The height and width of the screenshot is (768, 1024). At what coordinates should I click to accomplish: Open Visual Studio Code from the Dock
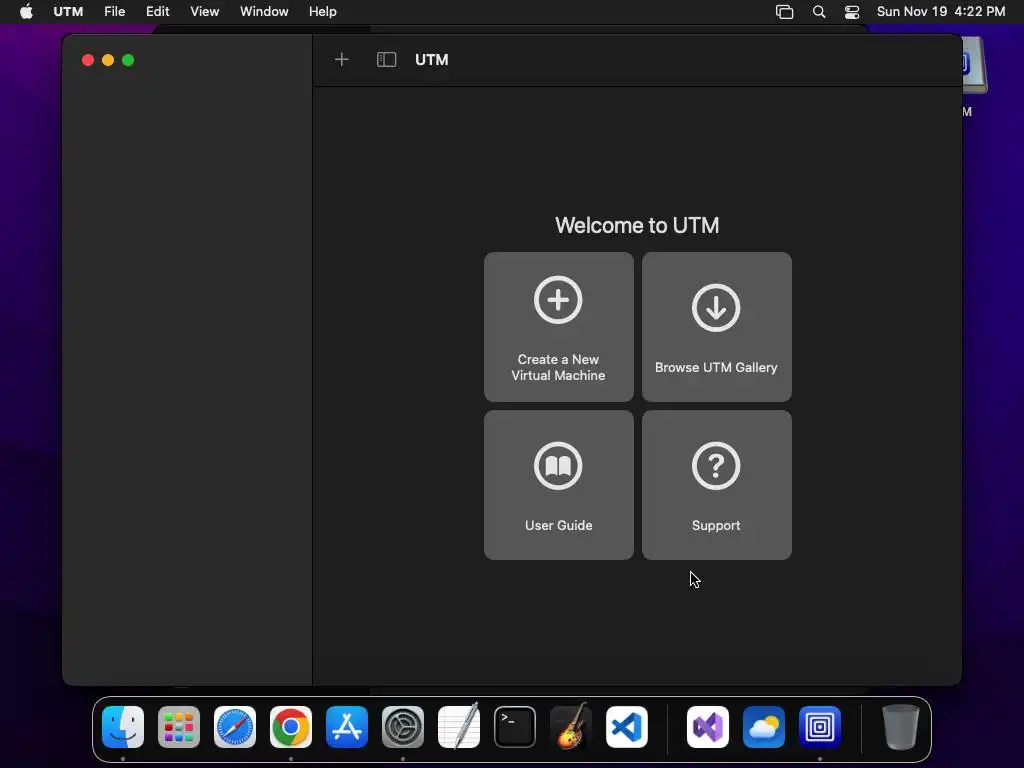coord(627,727)
